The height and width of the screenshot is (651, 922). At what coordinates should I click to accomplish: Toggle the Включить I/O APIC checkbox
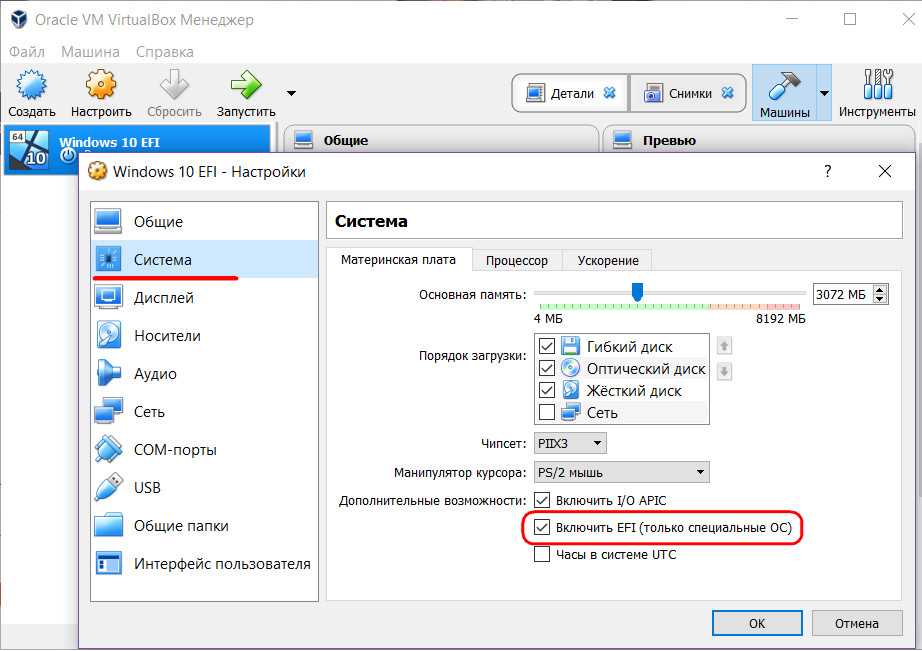click(543, 500)
